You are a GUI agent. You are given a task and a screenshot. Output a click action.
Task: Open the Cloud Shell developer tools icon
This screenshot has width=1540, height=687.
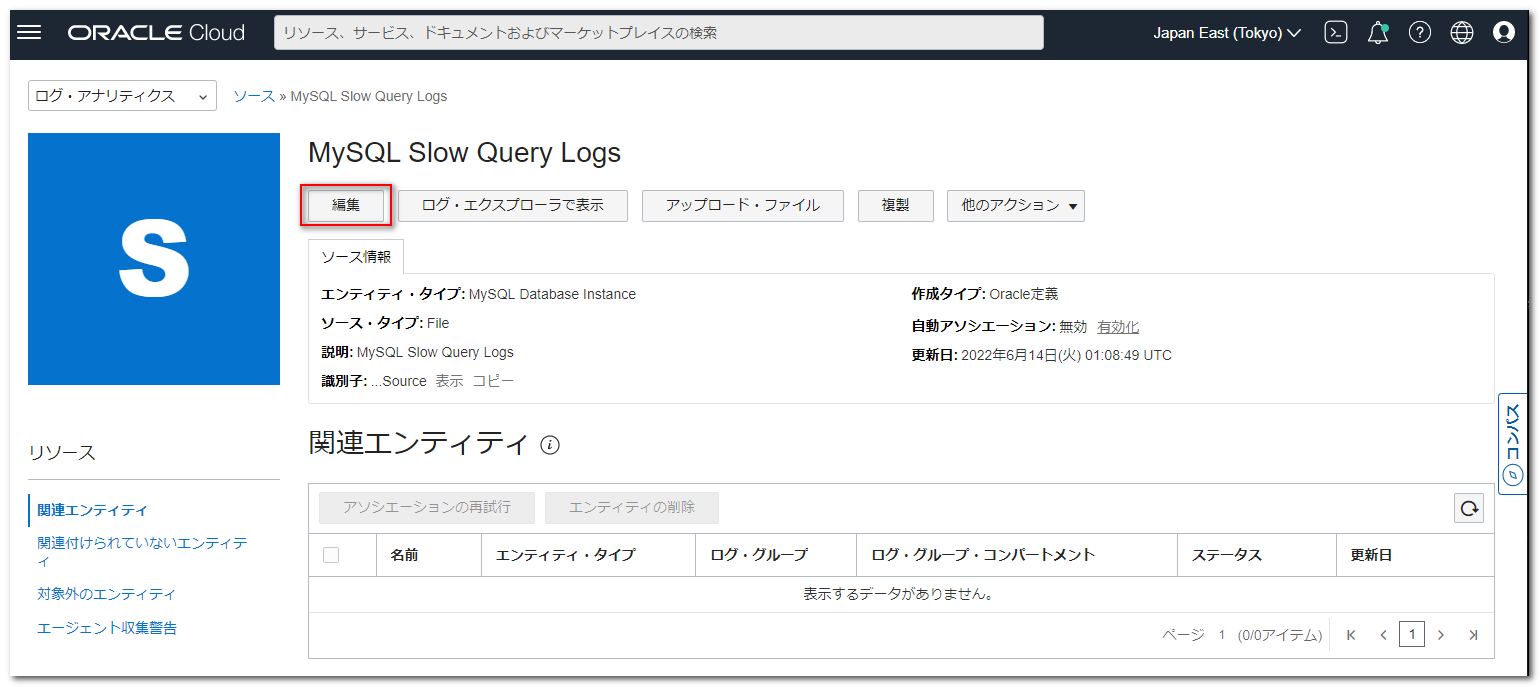(x=1336, y=33)
